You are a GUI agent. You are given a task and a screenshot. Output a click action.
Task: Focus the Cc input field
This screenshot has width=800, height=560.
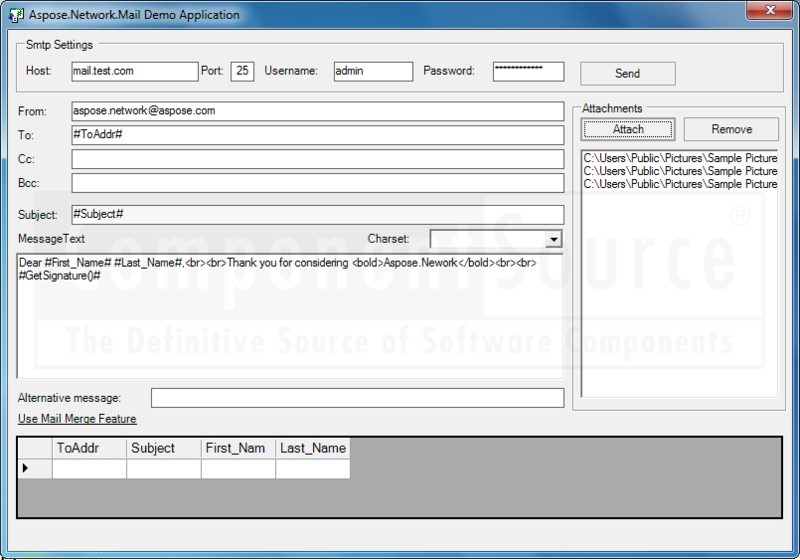pos(318,159)
